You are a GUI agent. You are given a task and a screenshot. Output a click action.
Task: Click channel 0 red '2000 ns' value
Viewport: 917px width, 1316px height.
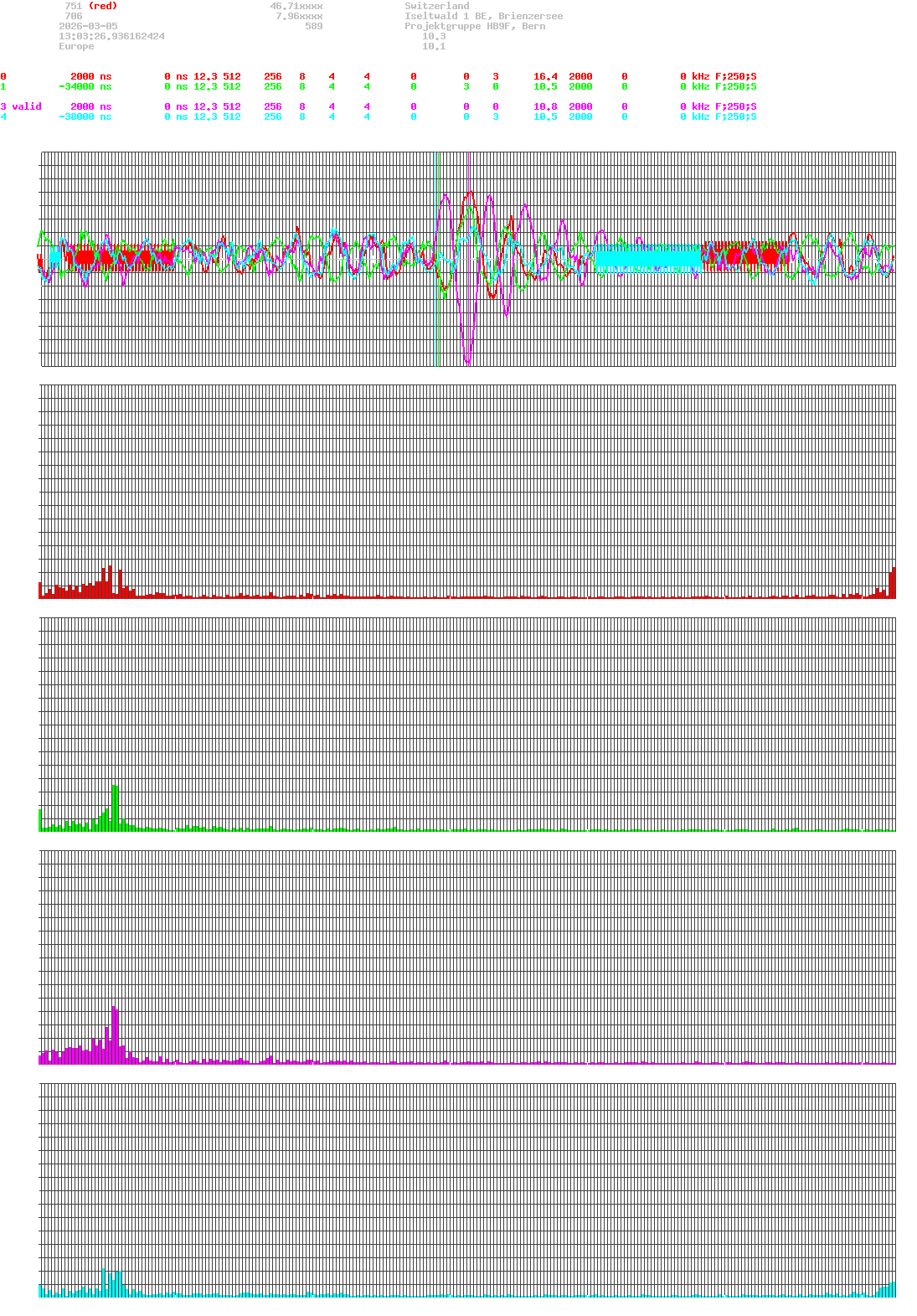coord(90,76)
